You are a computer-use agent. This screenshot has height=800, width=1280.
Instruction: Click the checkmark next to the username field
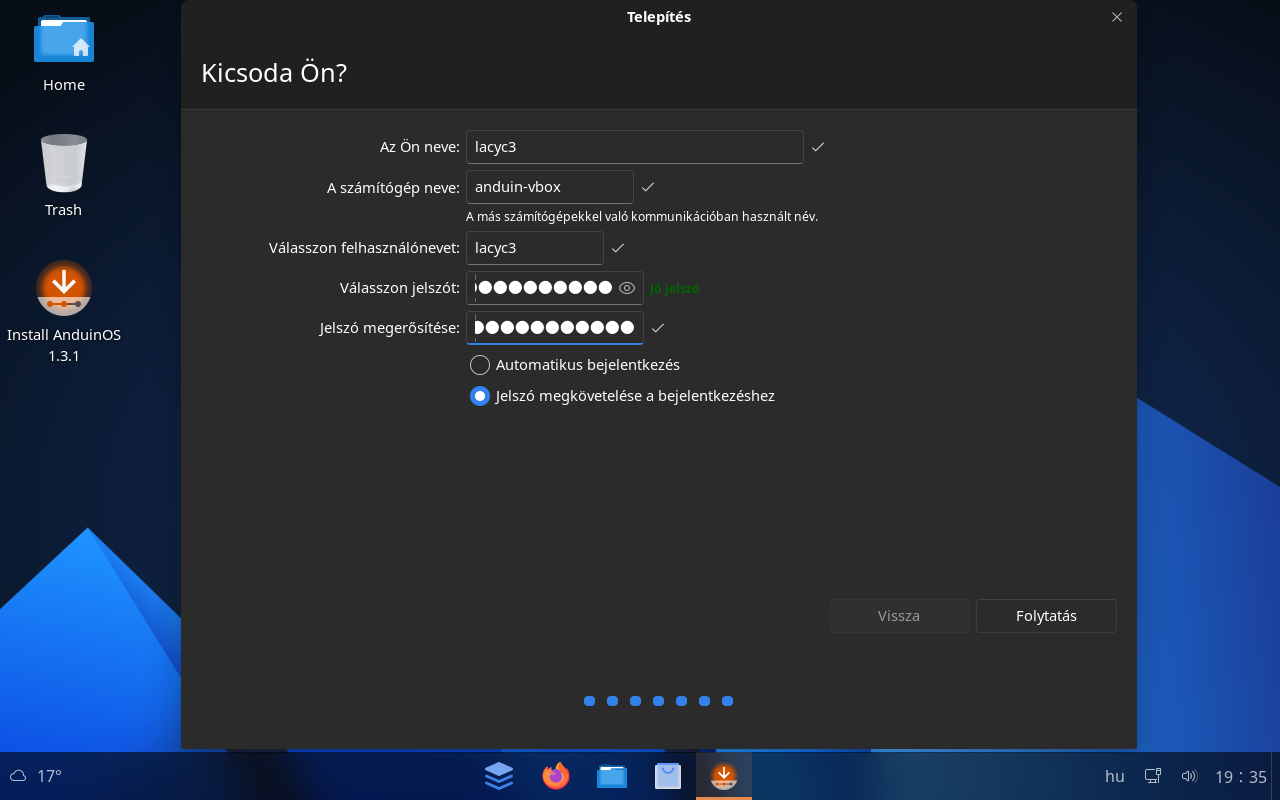pos(618,248)
